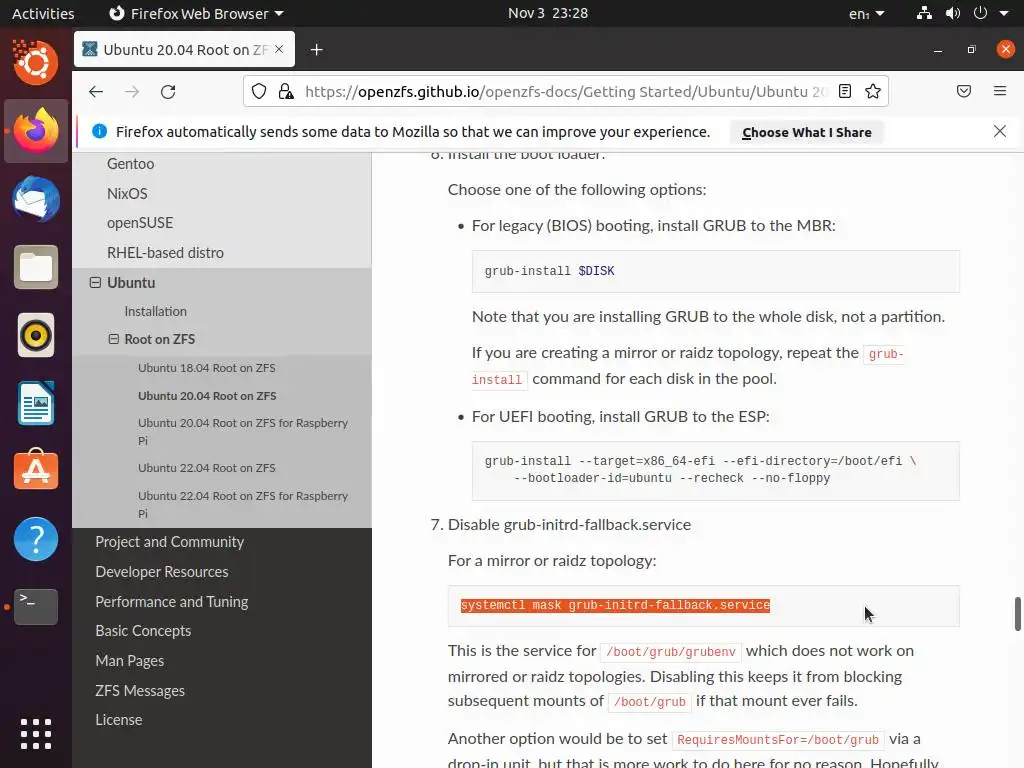Viewport: 1024px width, 768px height.
Task: Open the system menu arrow in top bar
Action: click(1004, 14)
